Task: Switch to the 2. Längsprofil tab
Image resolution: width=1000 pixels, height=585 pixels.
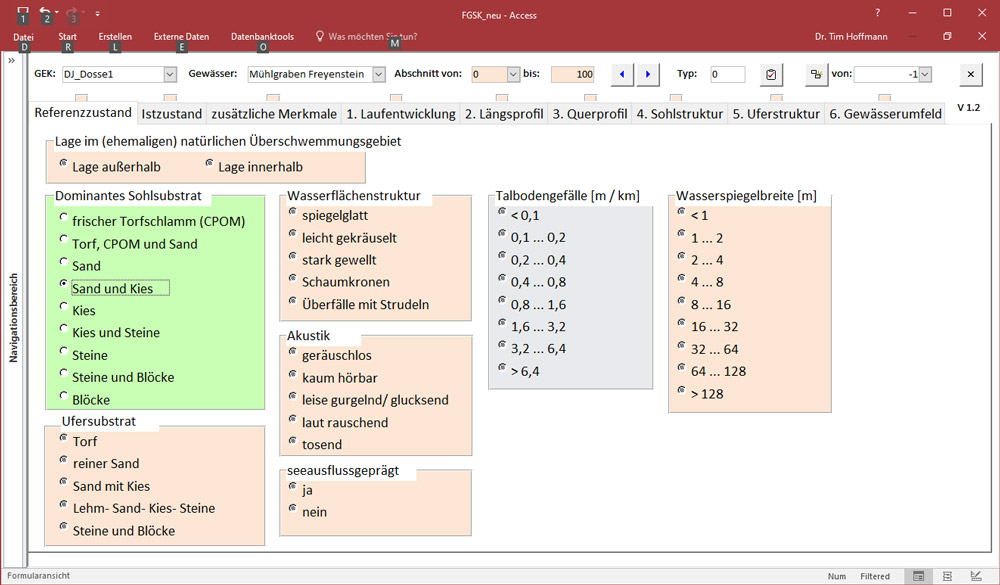Action: coord(504,114)
